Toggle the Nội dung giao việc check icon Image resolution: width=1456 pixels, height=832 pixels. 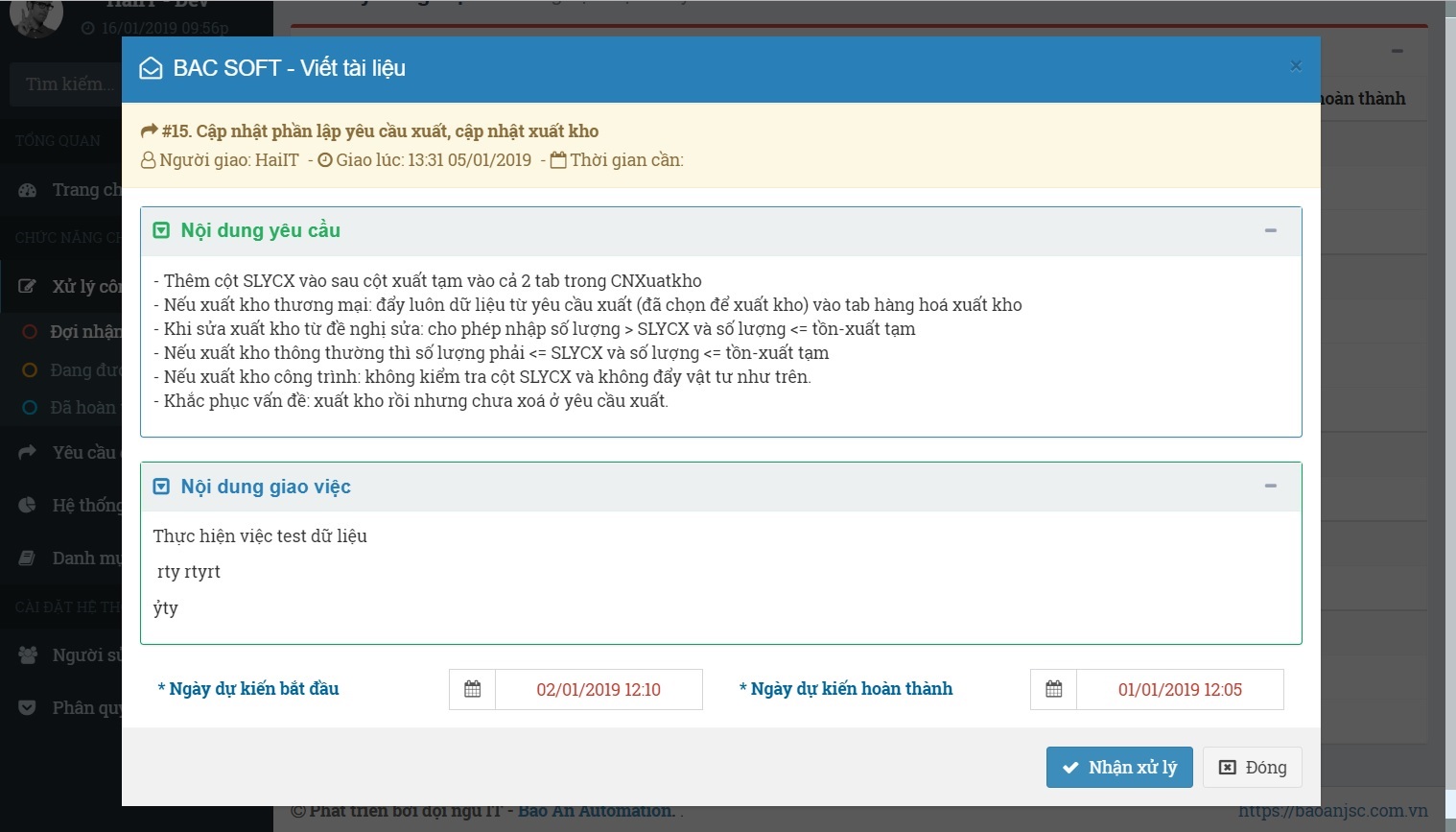point(161,487)
